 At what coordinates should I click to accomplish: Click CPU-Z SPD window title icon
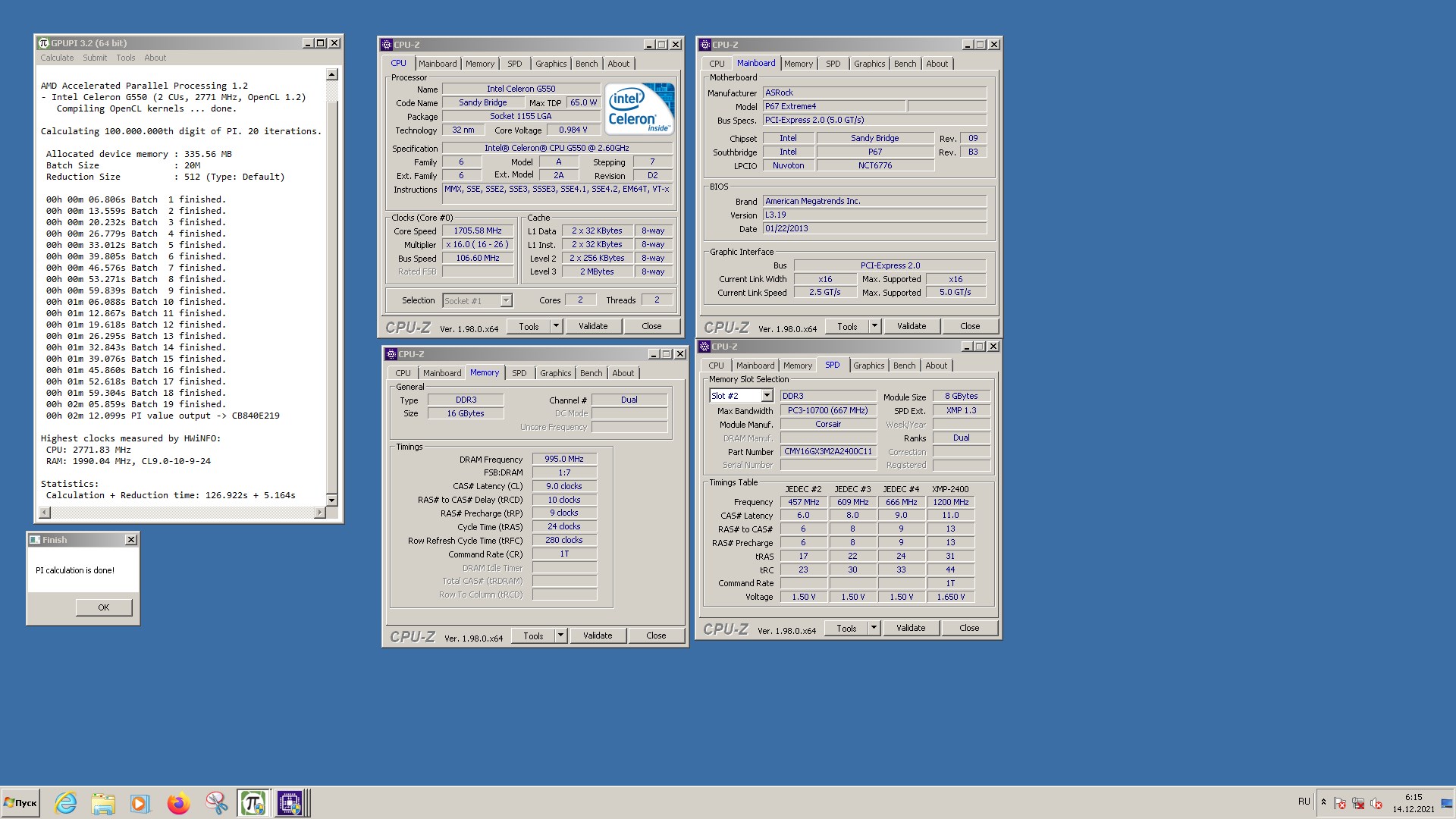704,347
